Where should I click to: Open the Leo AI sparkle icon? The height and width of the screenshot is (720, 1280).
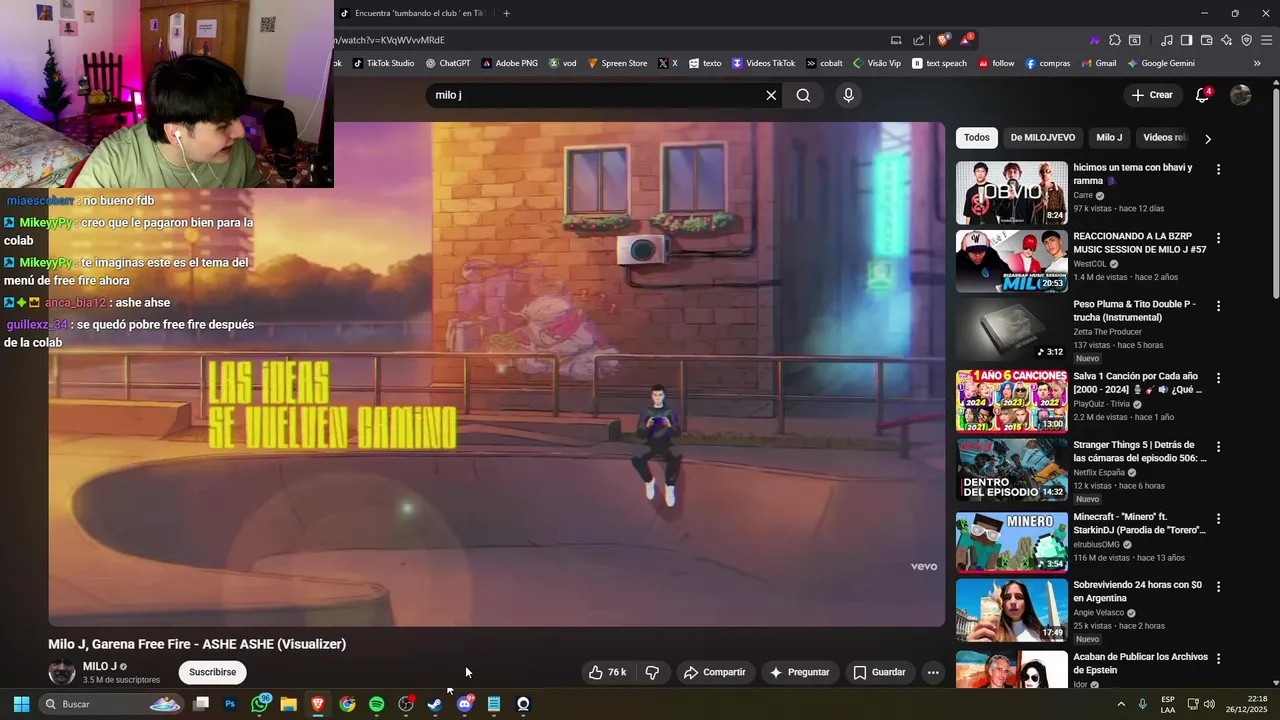click(1226, 40)
